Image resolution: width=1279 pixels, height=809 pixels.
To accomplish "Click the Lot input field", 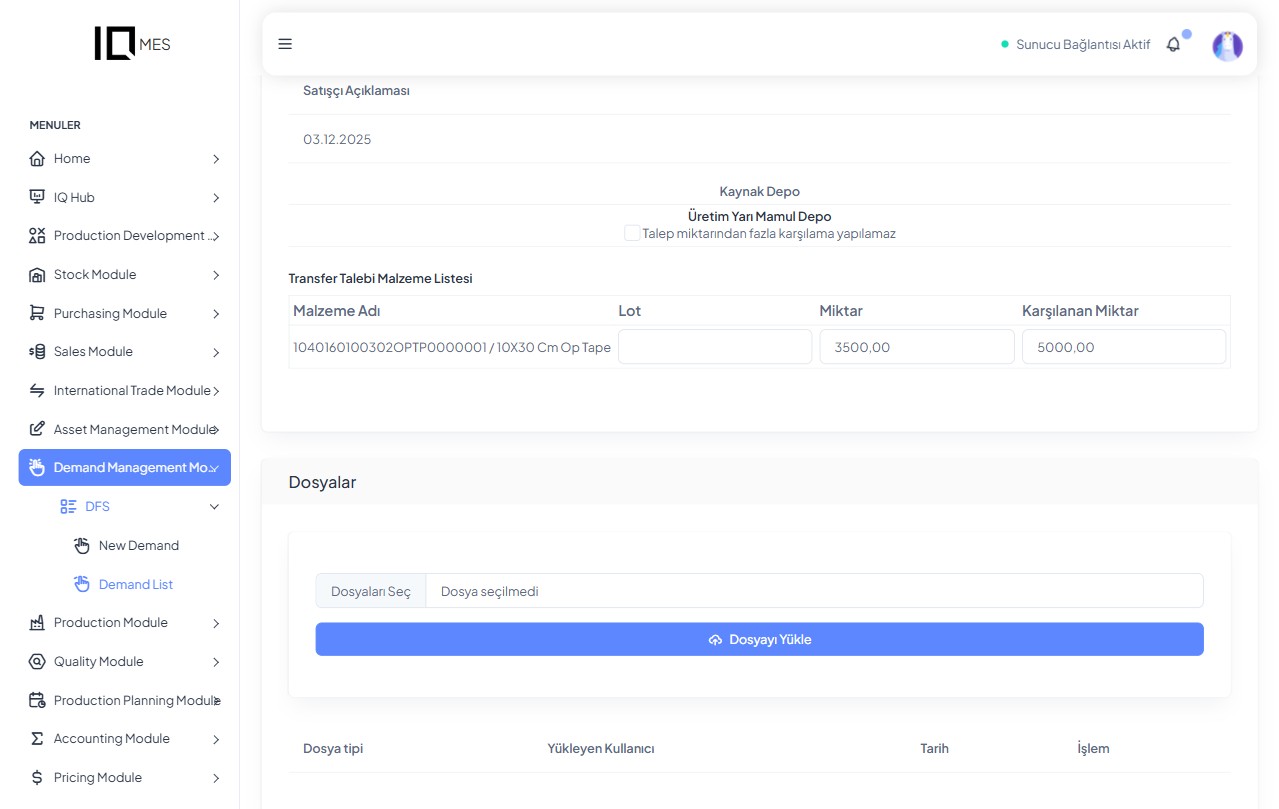I will click(x=714, y=347).
